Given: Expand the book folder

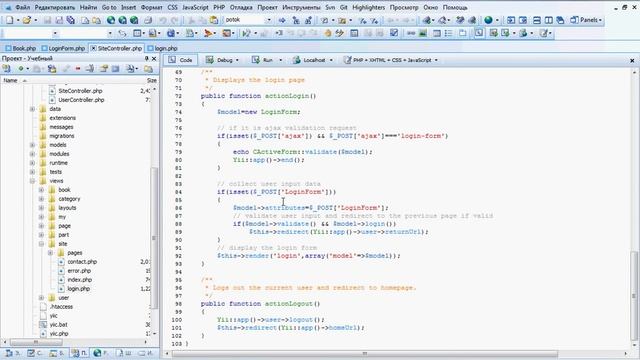Looking at the screenshot, I should point(41,190).
